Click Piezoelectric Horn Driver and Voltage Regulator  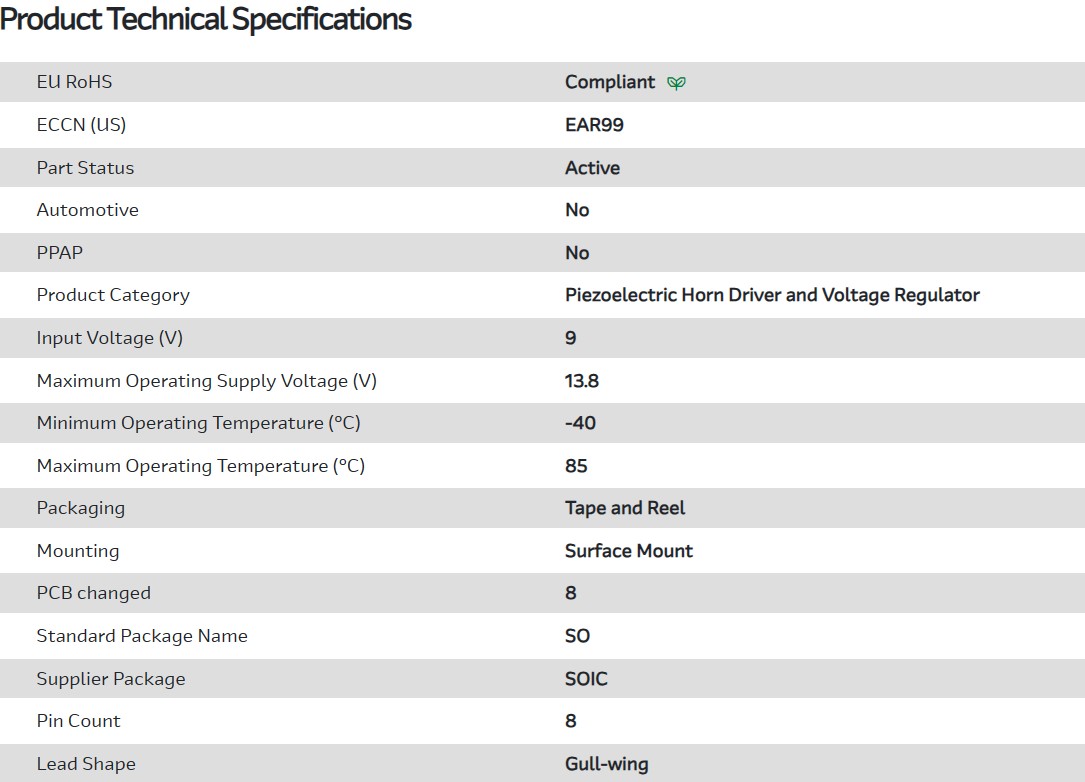click(772, 295)
